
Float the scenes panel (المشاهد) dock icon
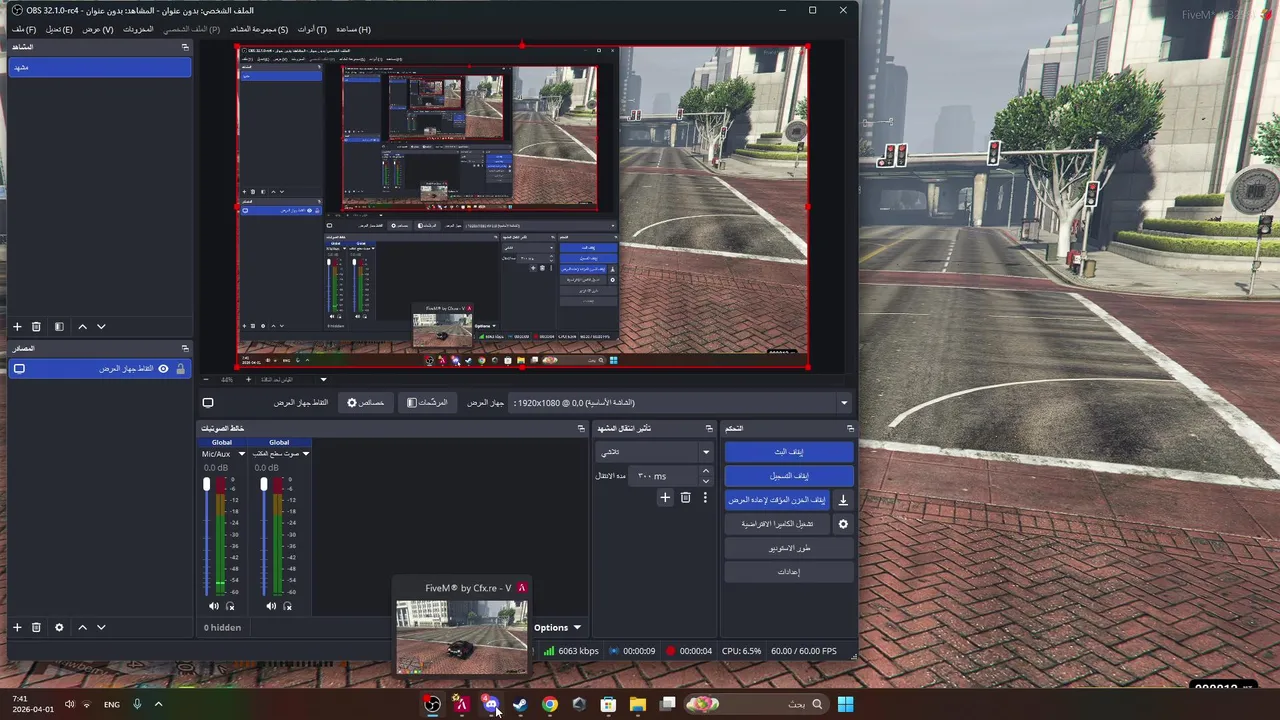(185, 47)
